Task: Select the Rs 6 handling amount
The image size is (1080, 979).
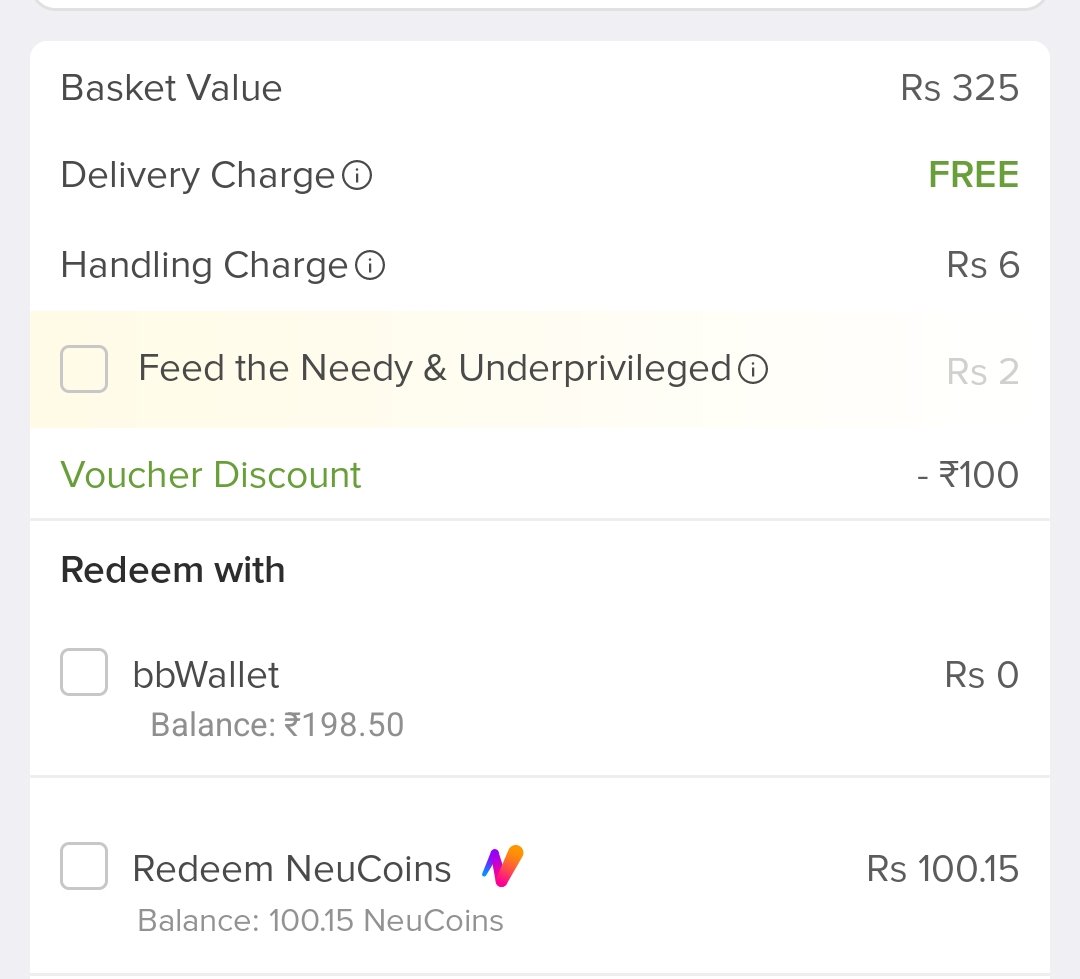Action: [983, 265]
